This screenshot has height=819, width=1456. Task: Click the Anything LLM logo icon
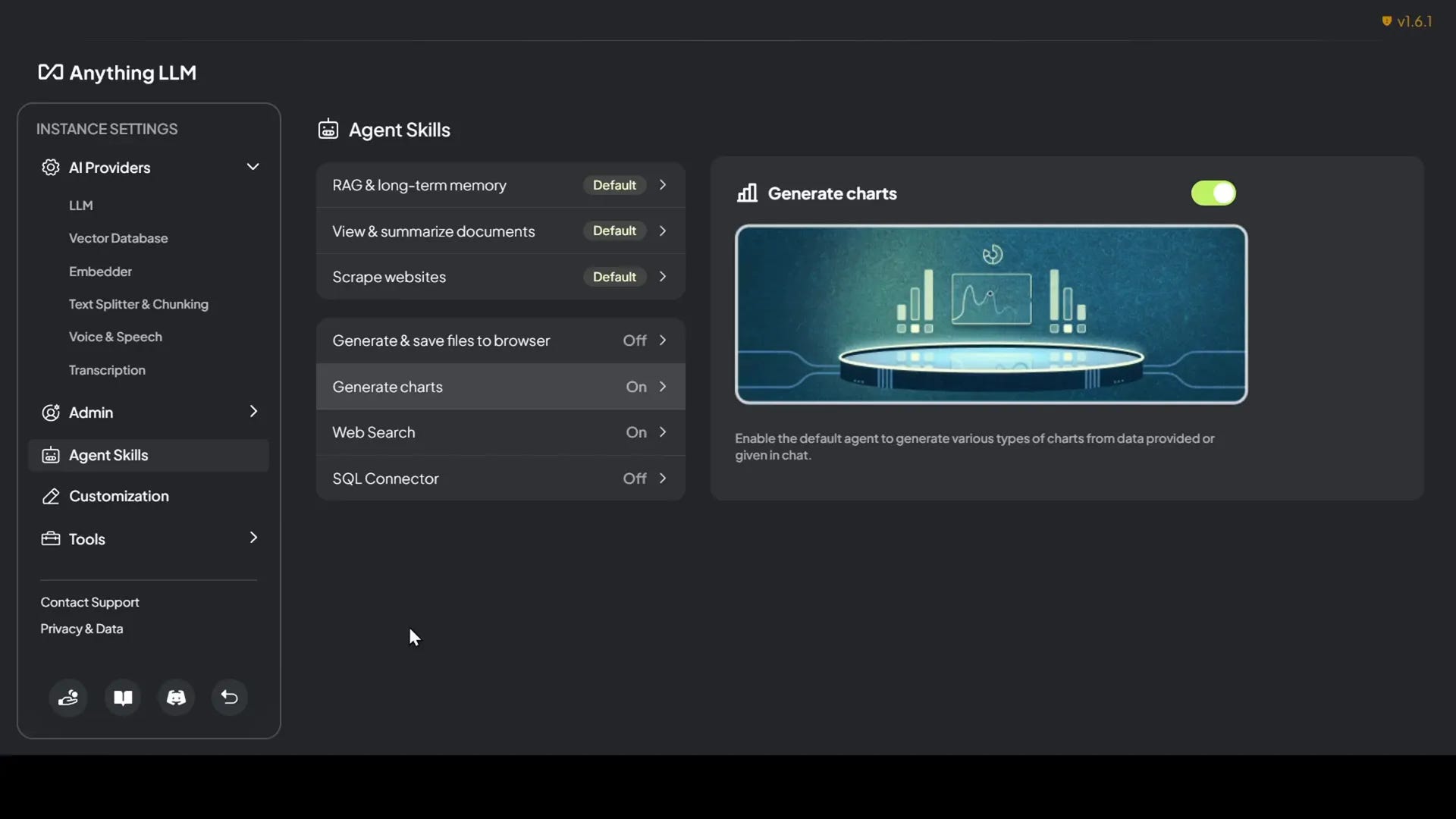(x=50, y=72)
